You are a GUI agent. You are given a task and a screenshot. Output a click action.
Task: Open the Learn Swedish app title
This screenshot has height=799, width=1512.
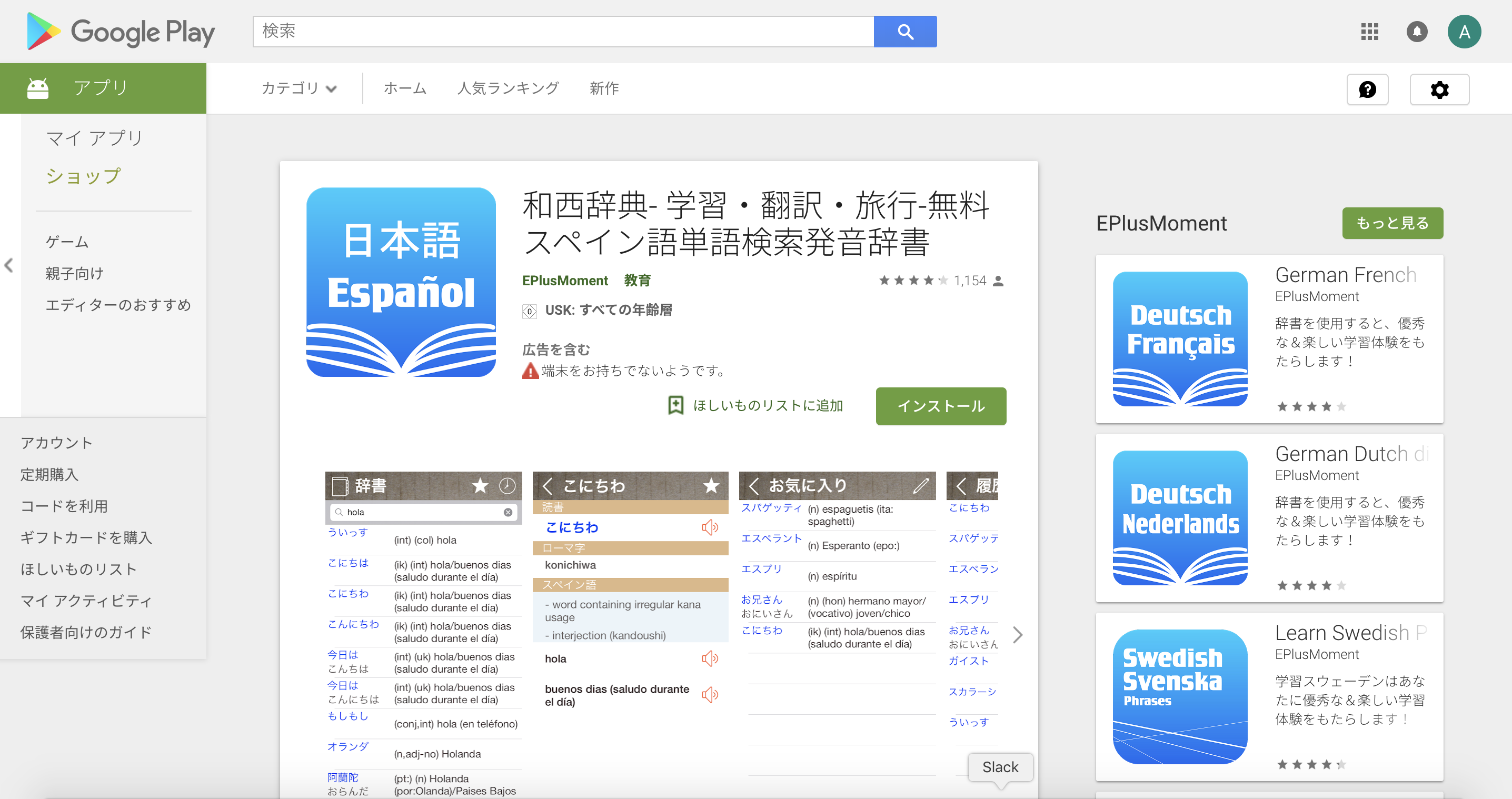(x=1350, y=633)
